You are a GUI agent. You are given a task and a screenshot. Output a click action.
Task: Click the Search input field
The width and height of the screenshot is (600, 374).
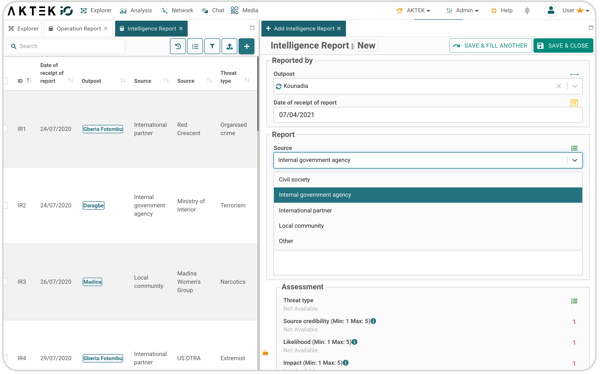pos(66,46)
